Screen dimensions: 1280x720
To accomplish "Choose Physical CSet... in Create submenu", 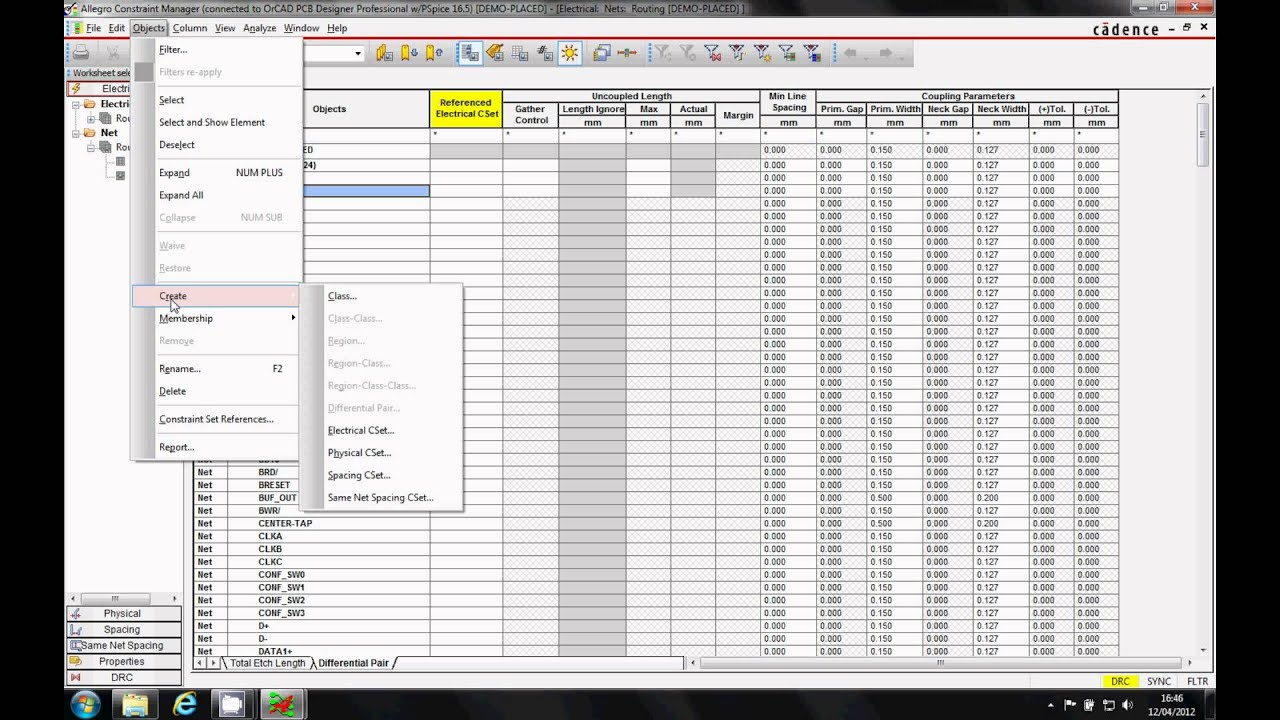I will point(382,453).
